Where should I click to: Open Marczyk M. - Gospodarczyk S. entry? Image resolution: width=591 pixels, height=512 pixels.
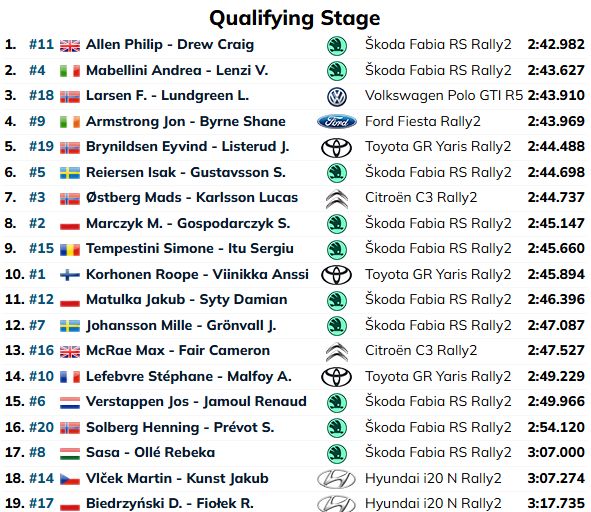[x=188, y=224]
